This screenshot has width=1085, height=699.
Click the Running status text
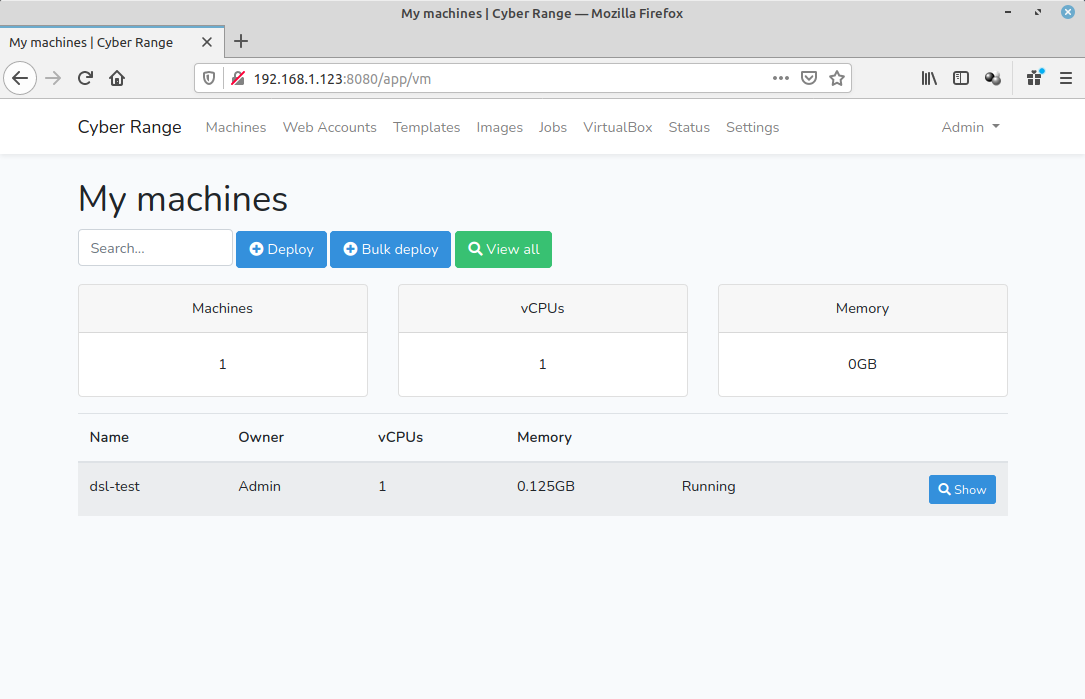pyautogui.click(x=708, y=487)
